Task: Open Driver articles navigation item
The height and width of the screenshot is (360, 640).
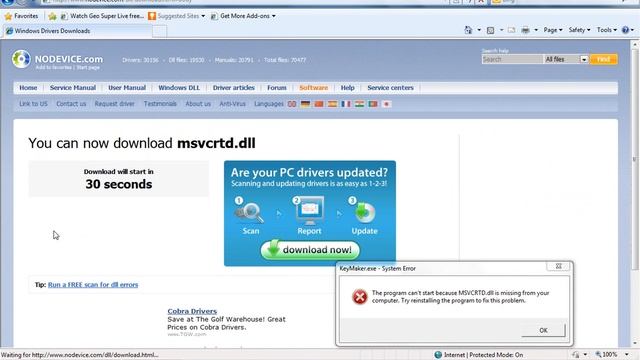Action: [233, 88]
